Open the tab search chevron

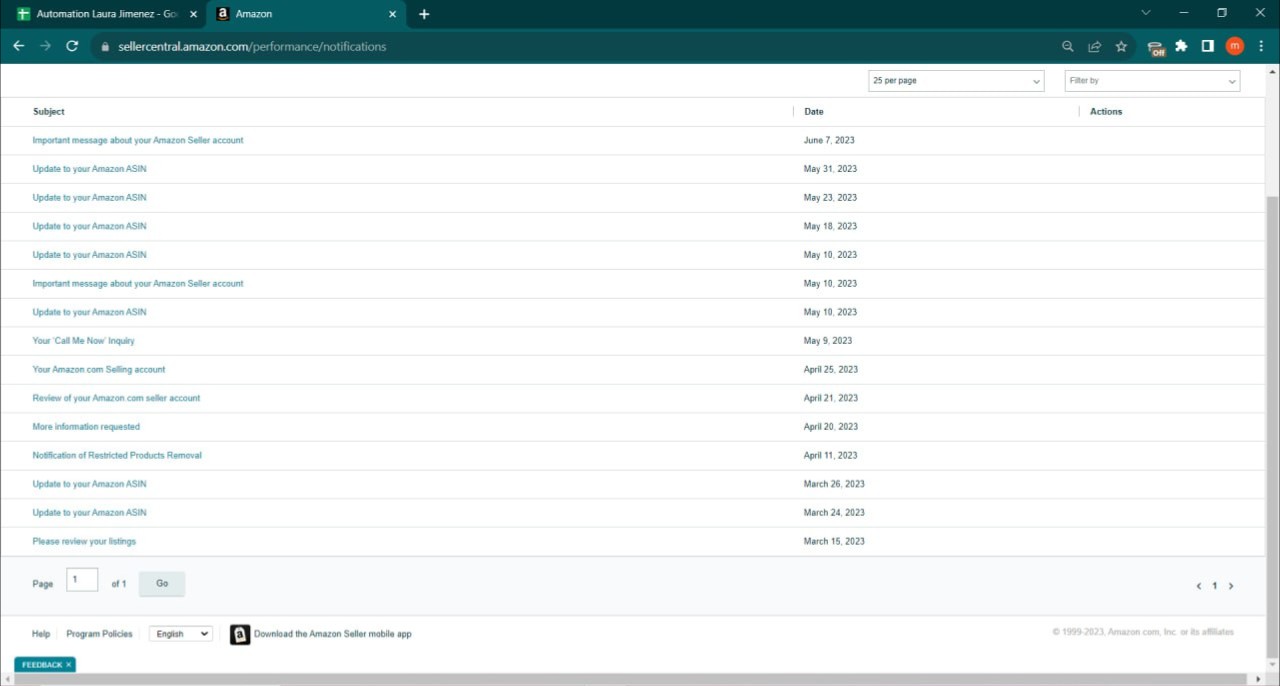pyautogui.click(x=1146, y=13)
